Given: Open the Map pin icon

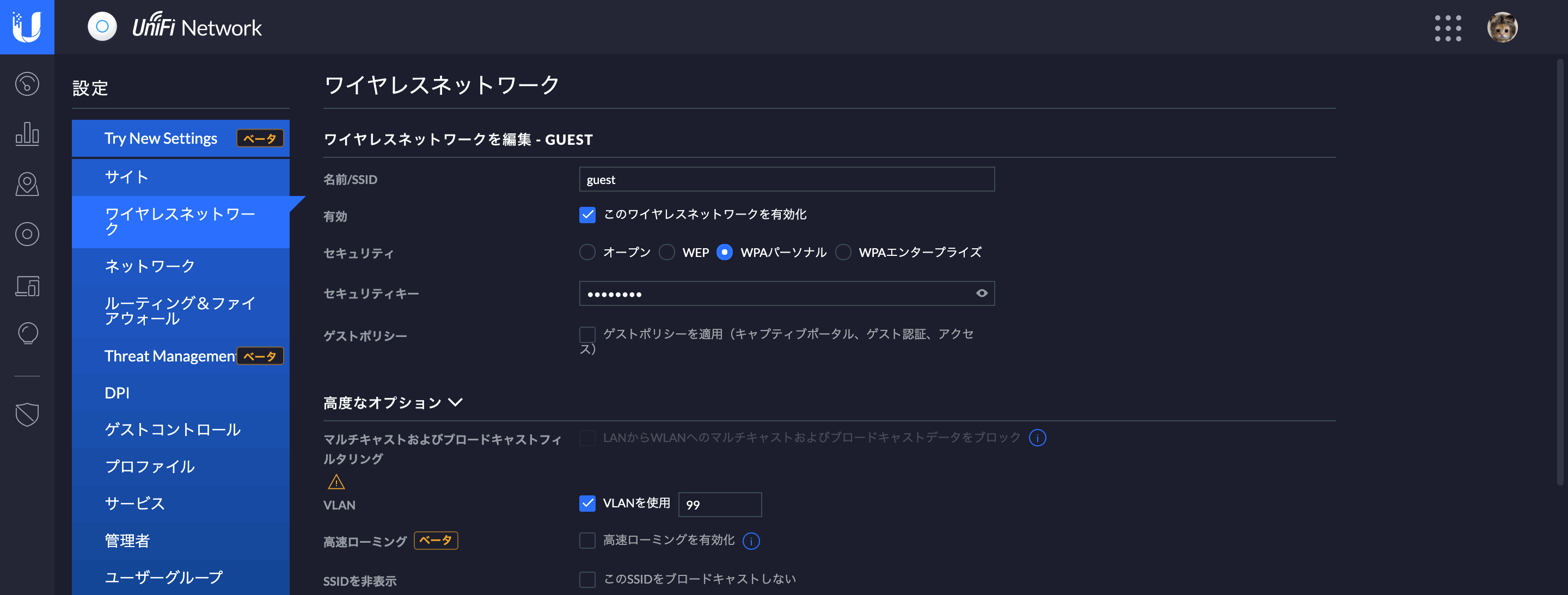Looking at the screenshot, I should (x=27, y=184).
